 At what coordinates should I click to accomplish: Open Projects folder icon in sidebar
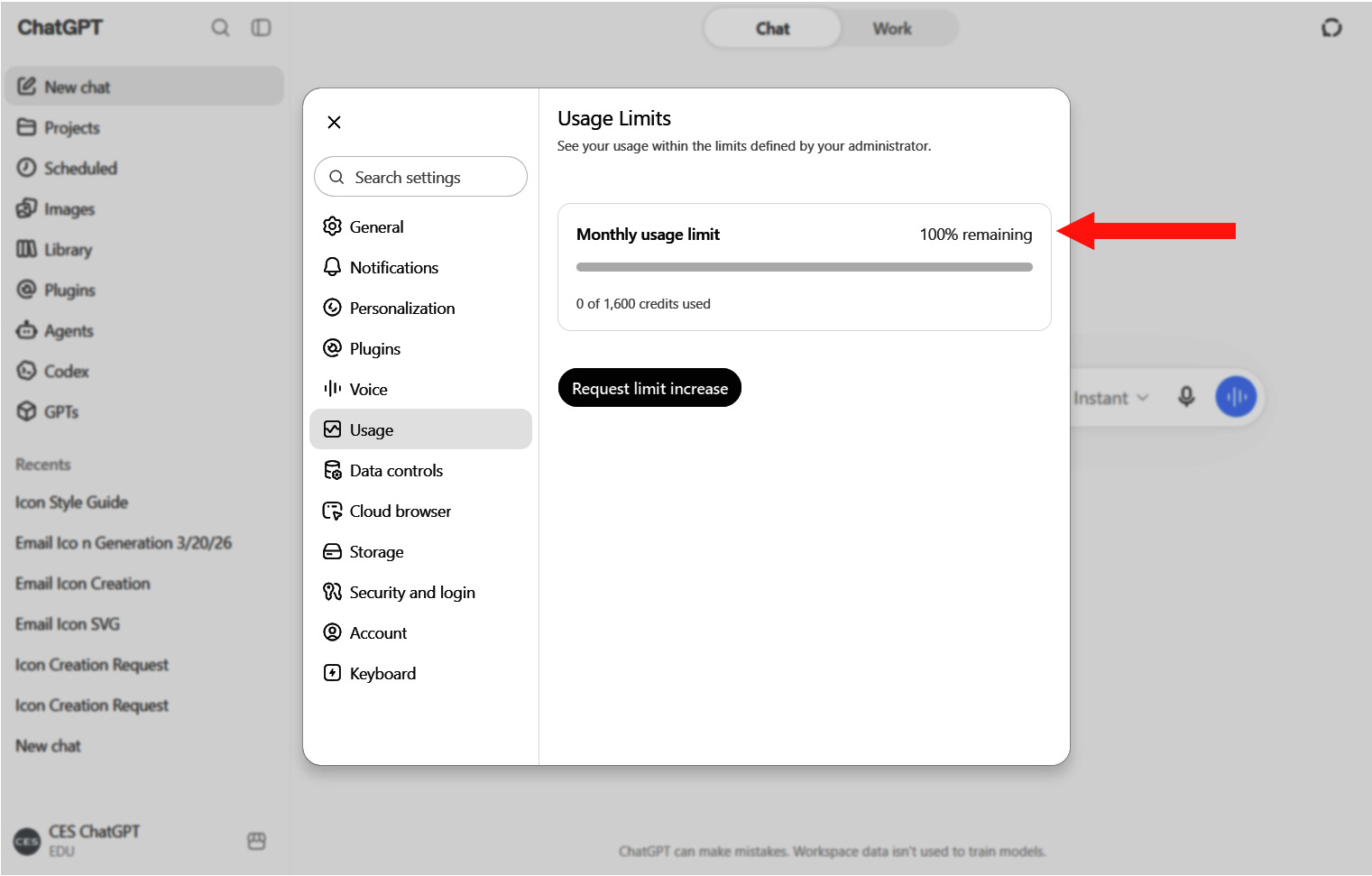(x=26, y=127)
